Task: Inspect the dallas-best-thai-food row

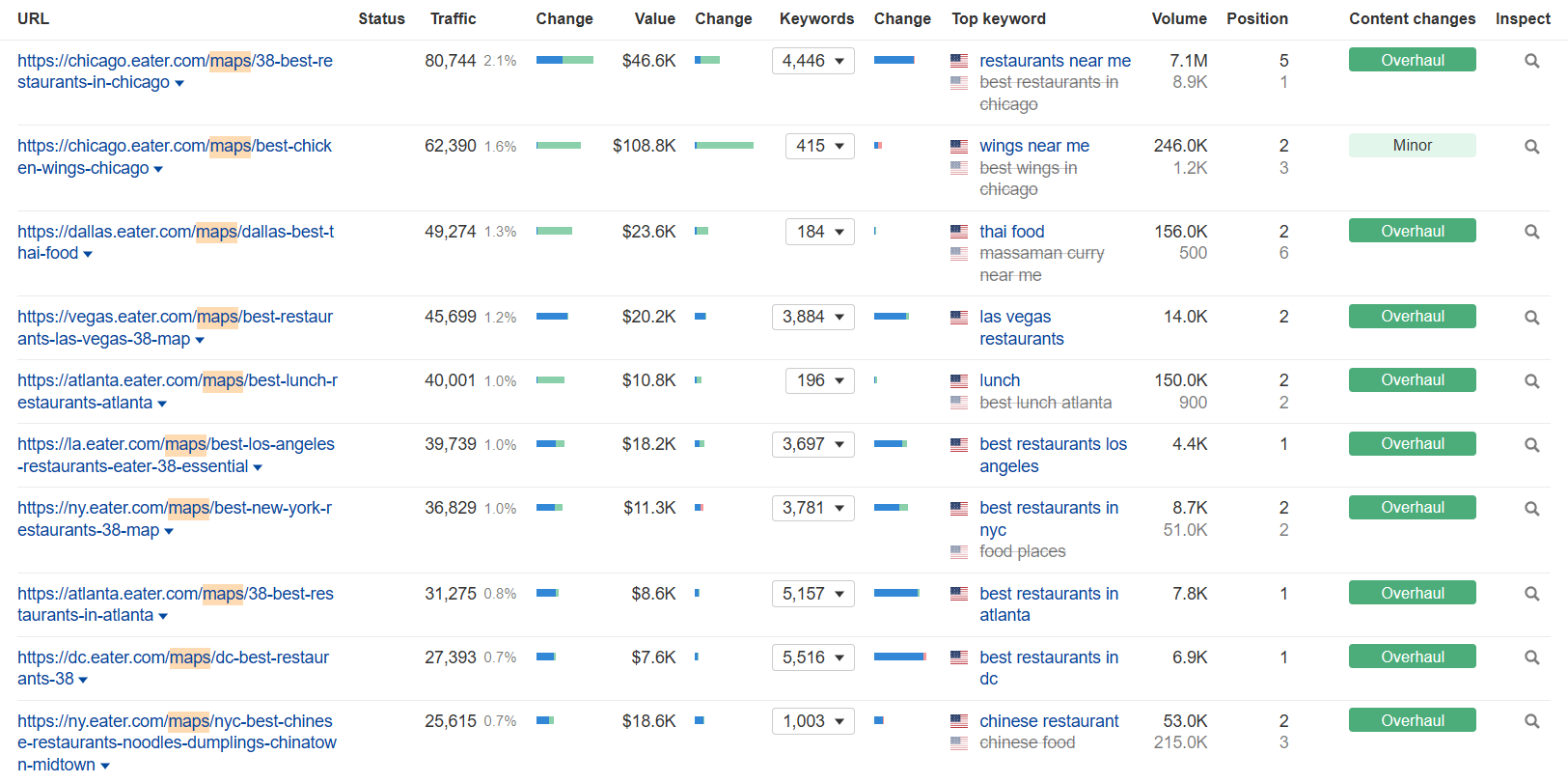Action: (x=1531, y=232)
